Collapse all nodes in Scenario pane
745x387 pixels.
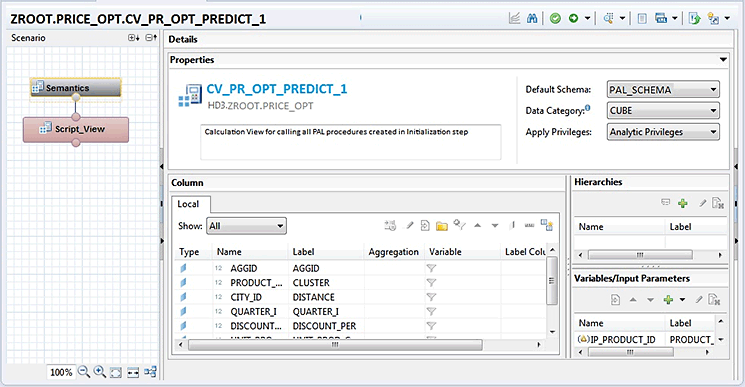(151, 38)
